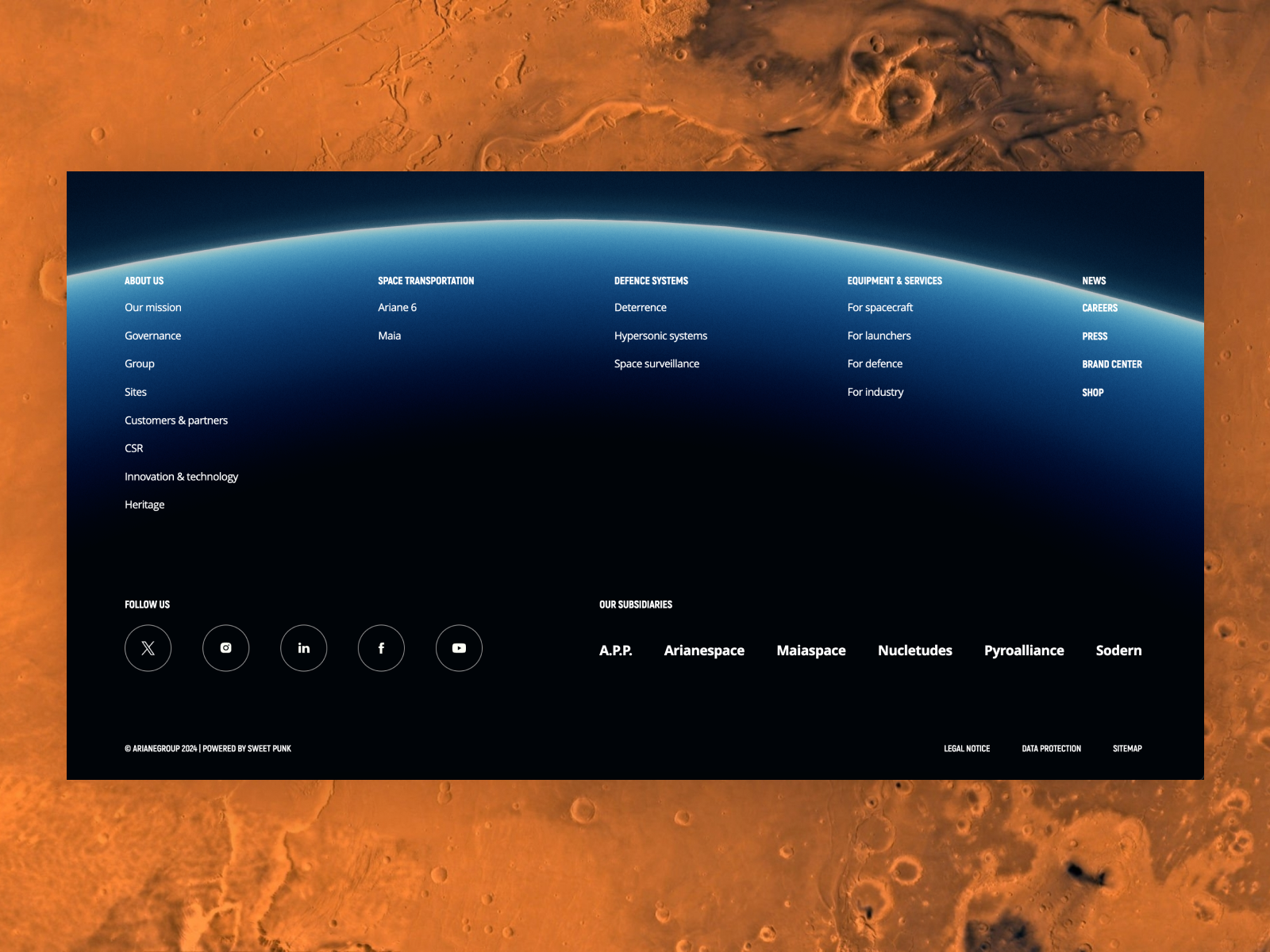Open the Customers & partners link
Screen dimensions: 1270x952
[176, 420]
